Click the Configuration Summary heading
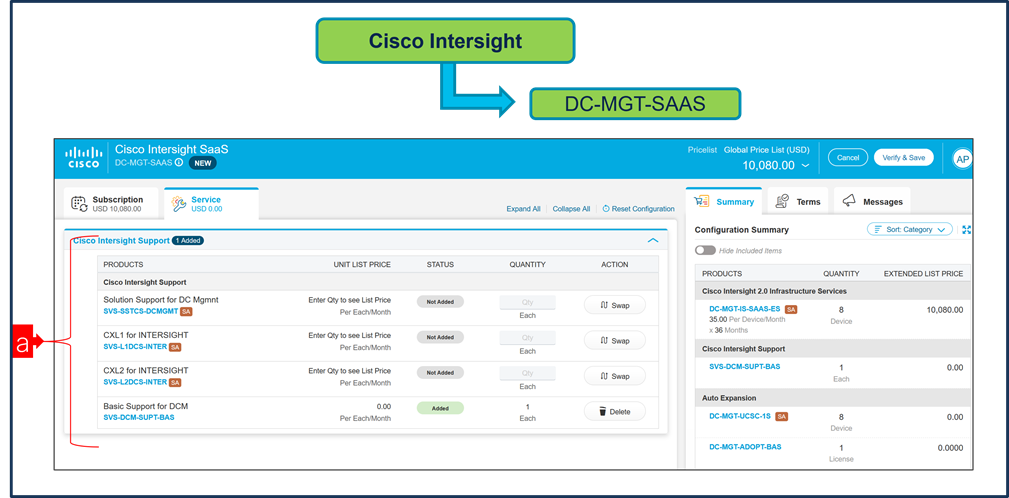 pos(741,230)
